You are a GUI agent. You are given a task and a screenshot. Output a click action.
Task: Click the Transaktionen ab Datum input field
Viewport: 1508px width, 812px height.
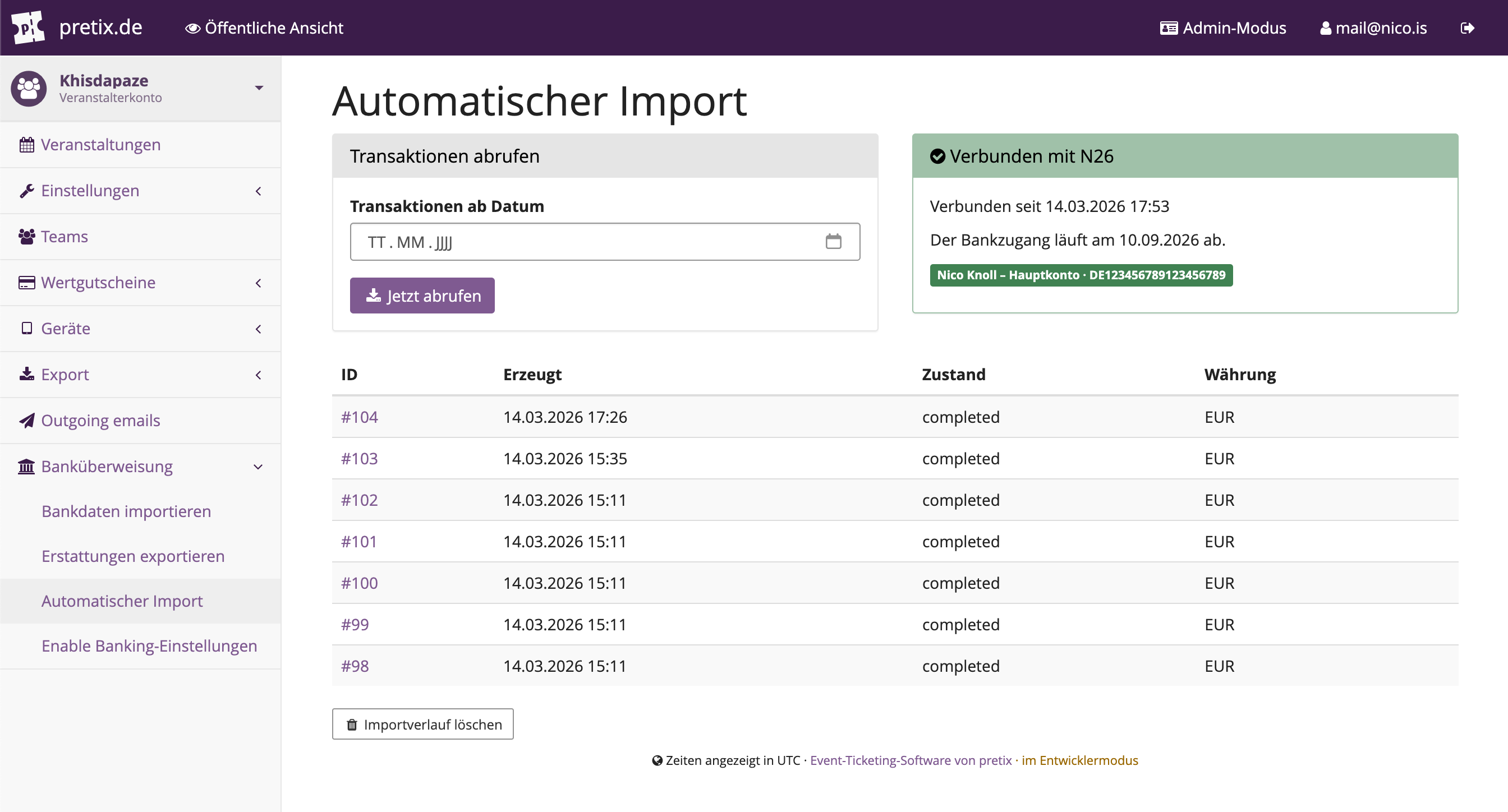click(x=585, y=242)
